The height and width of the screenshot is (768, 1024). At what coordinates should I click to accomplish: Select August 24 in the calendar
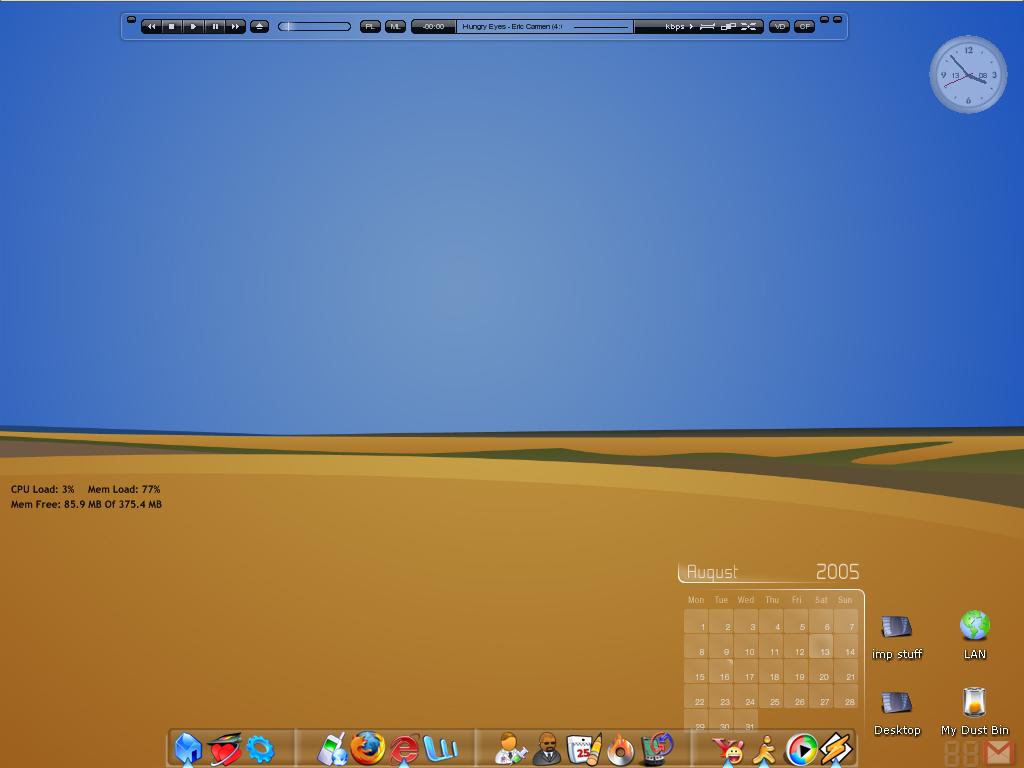coord(746,696)
